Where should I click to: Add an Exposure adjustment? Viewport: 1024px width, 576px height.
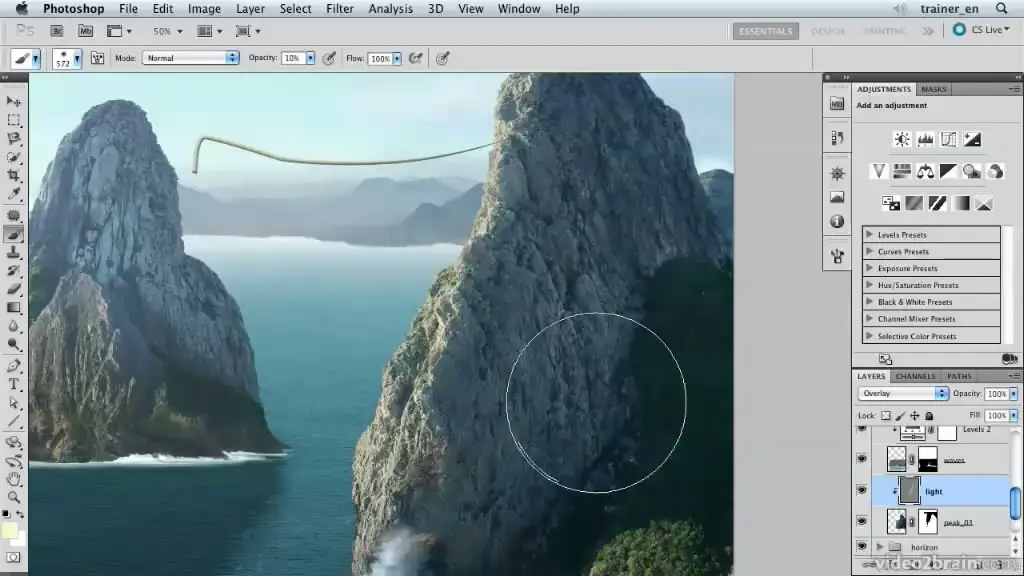(972, 139)
